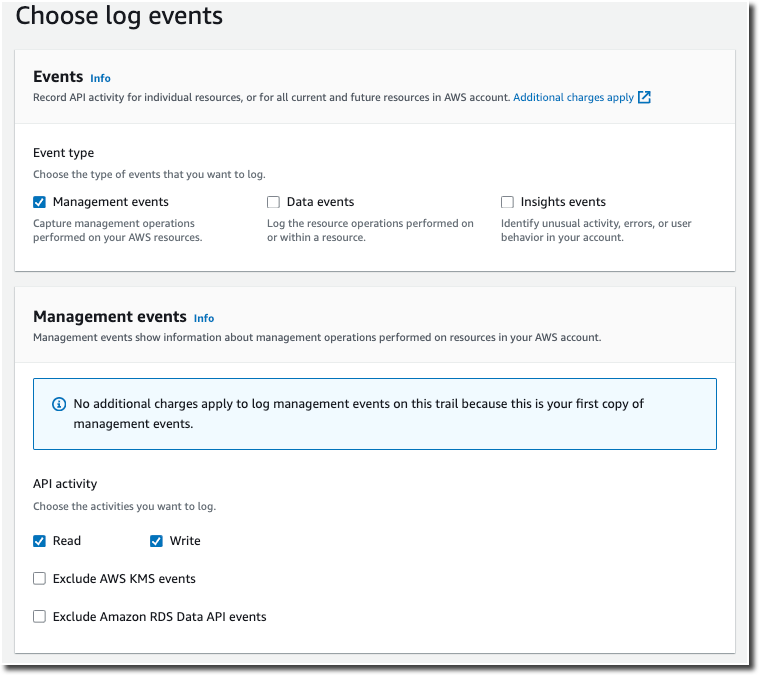Click the Insights events description text
Screen dimensions: 759x675
(x=596, y=230)
